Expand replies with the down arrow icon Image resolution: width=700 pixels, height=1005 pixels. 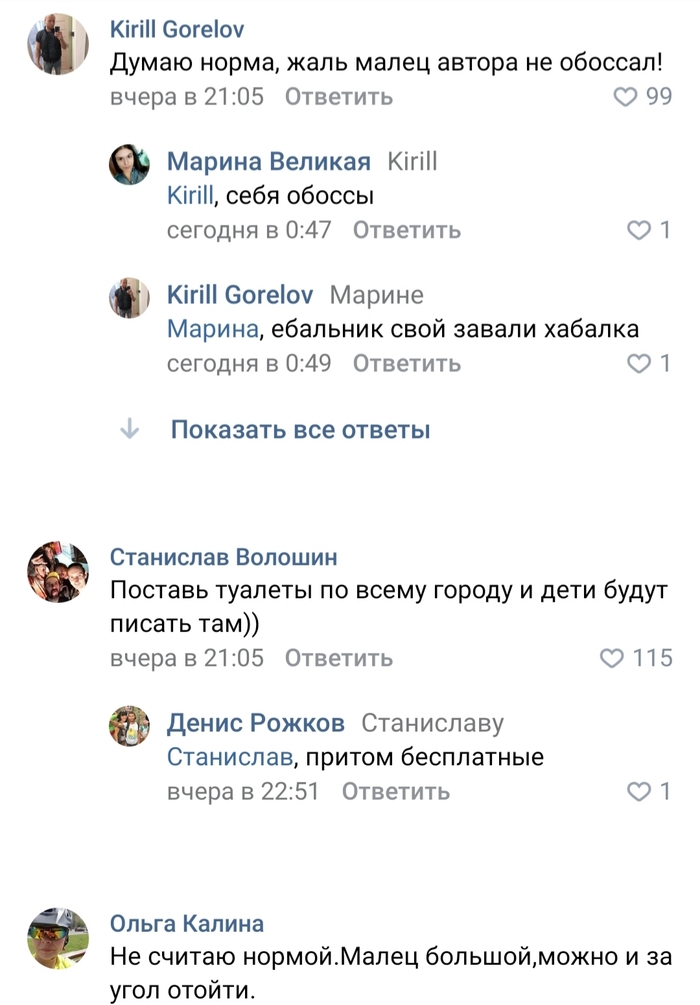[129, 430]
